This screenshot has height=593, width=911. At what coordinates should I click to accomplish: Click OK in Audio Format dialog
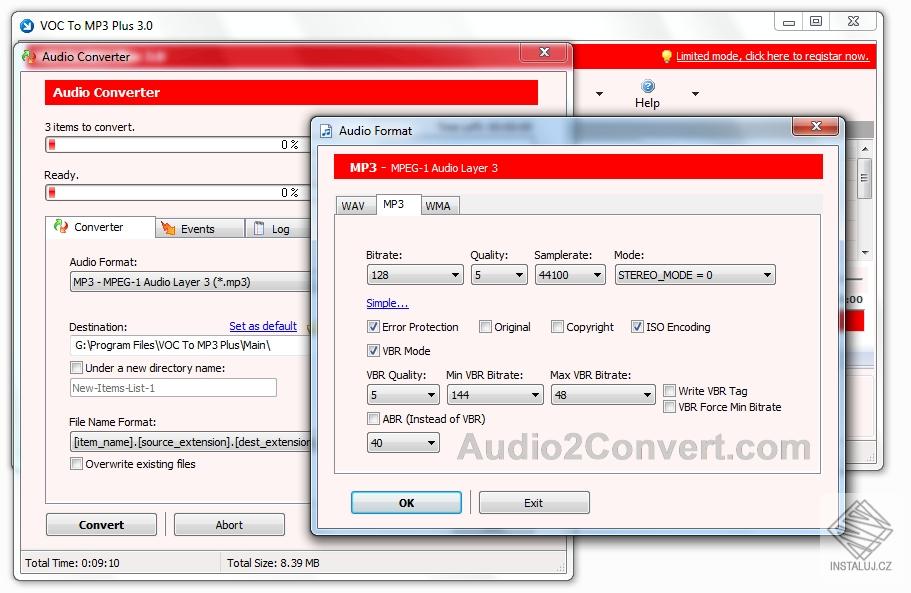406,503
